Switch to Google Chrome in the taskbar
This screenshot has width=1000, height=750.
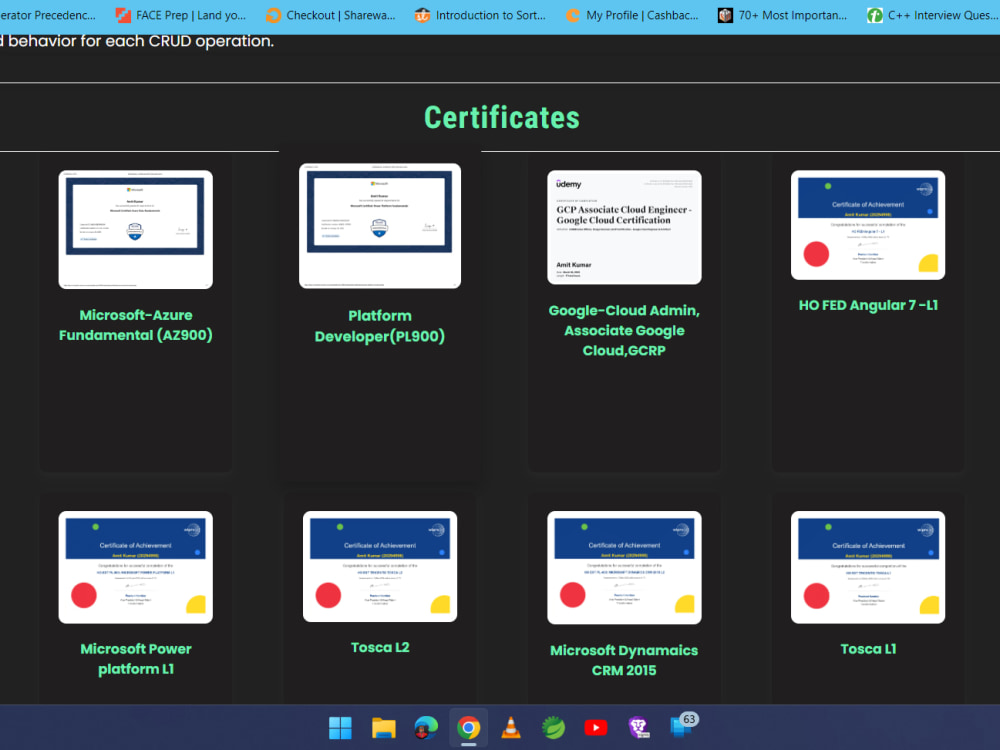coord(469,728)
